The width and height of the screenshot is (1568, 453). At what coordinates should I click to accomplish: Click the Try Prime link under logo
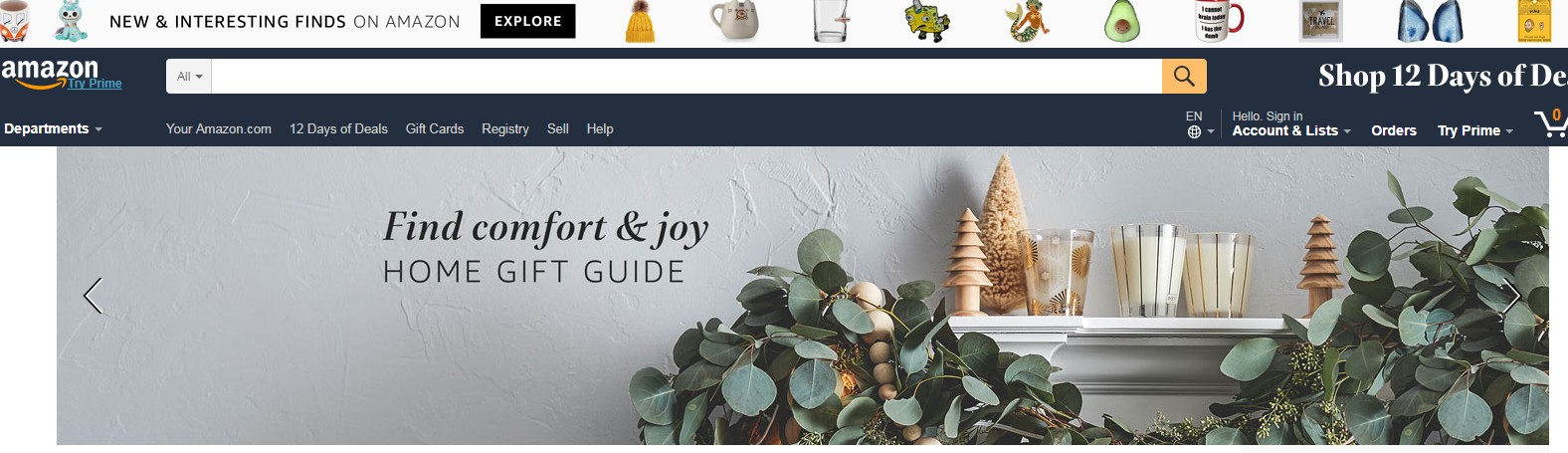click(x=96, y=84)
